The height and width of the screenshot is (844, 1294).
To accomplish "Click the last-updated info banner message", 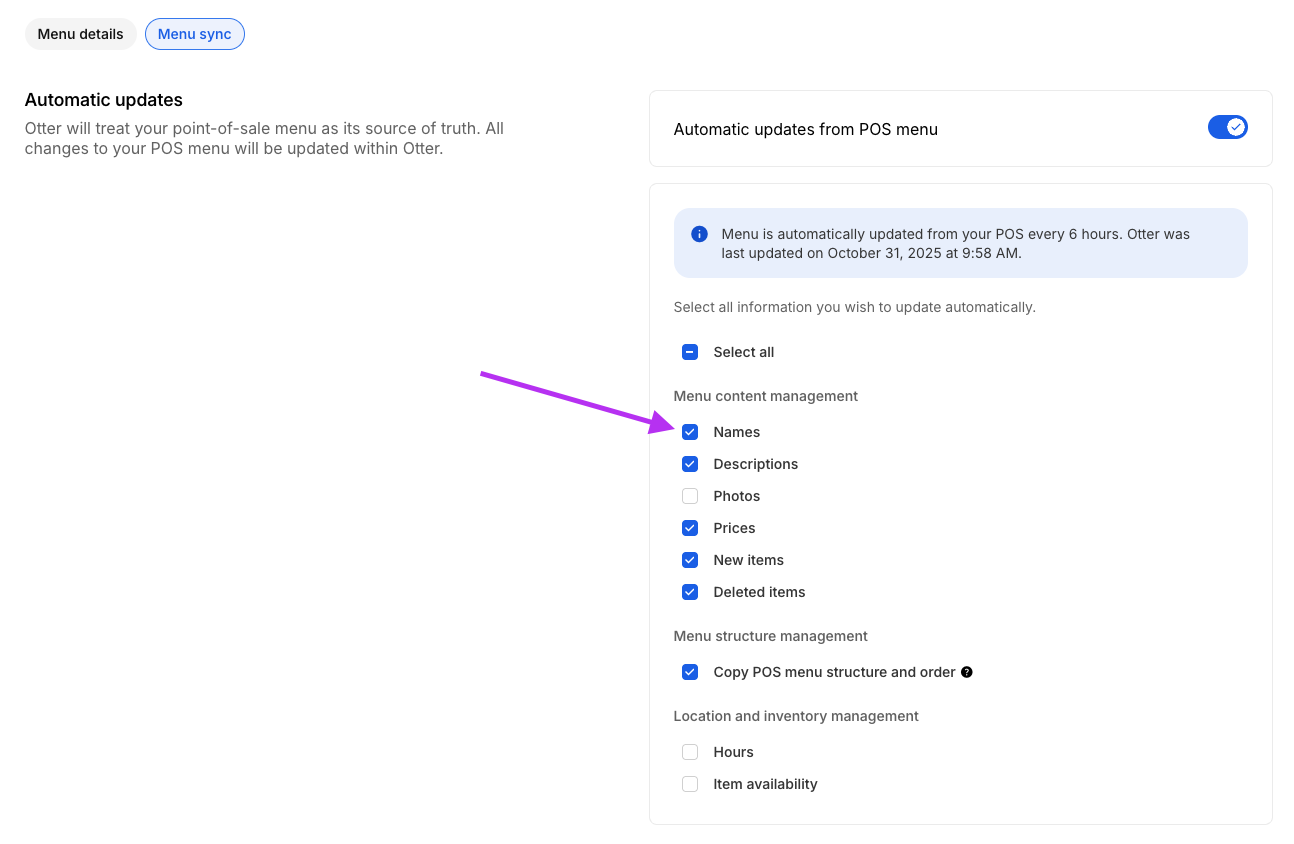I will [x=955, y=243].
